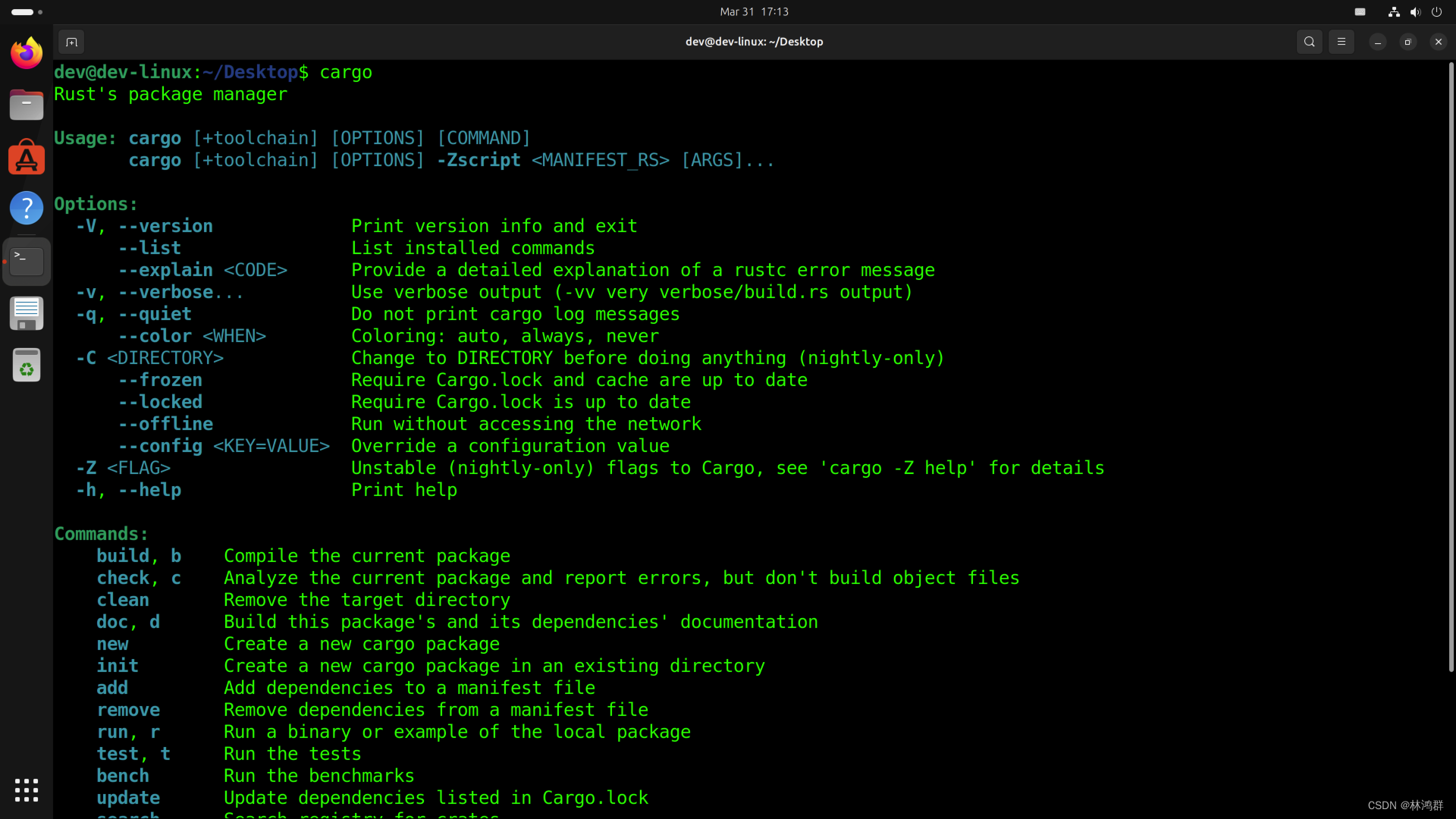The height and width of the screenshot is (819, 1456).
Task: Open Firefox from the dock
Action: point(27,53)
